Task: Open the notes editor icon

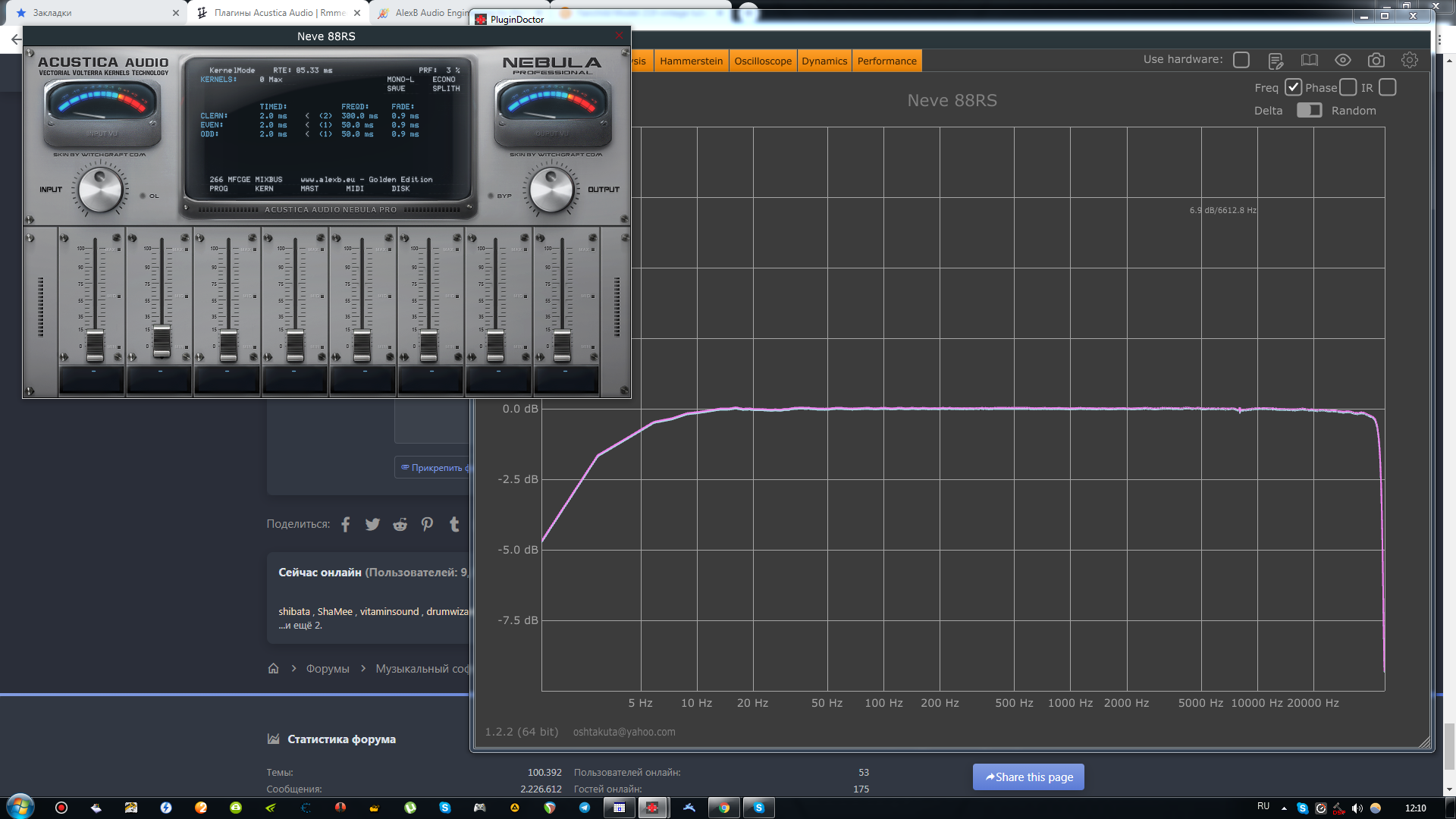Action: (x=1276, y=61)
